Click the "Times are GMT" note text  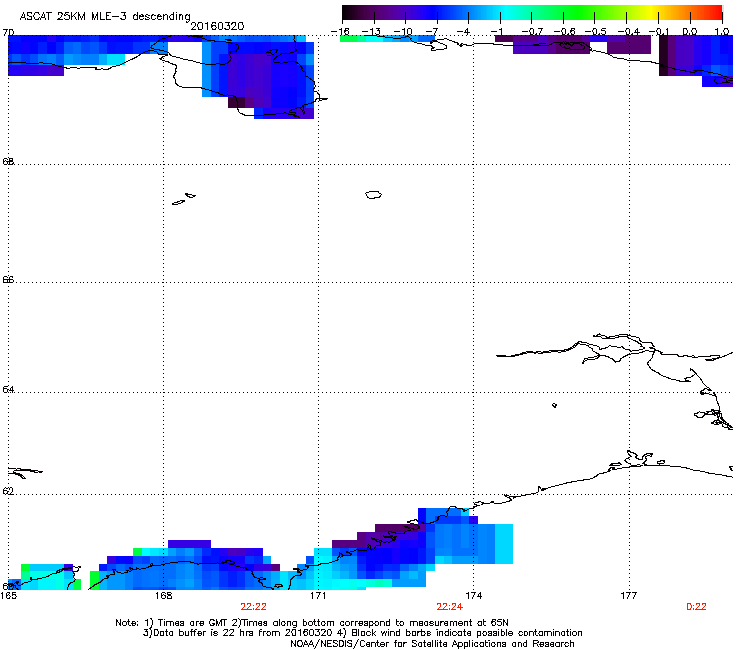193,623
